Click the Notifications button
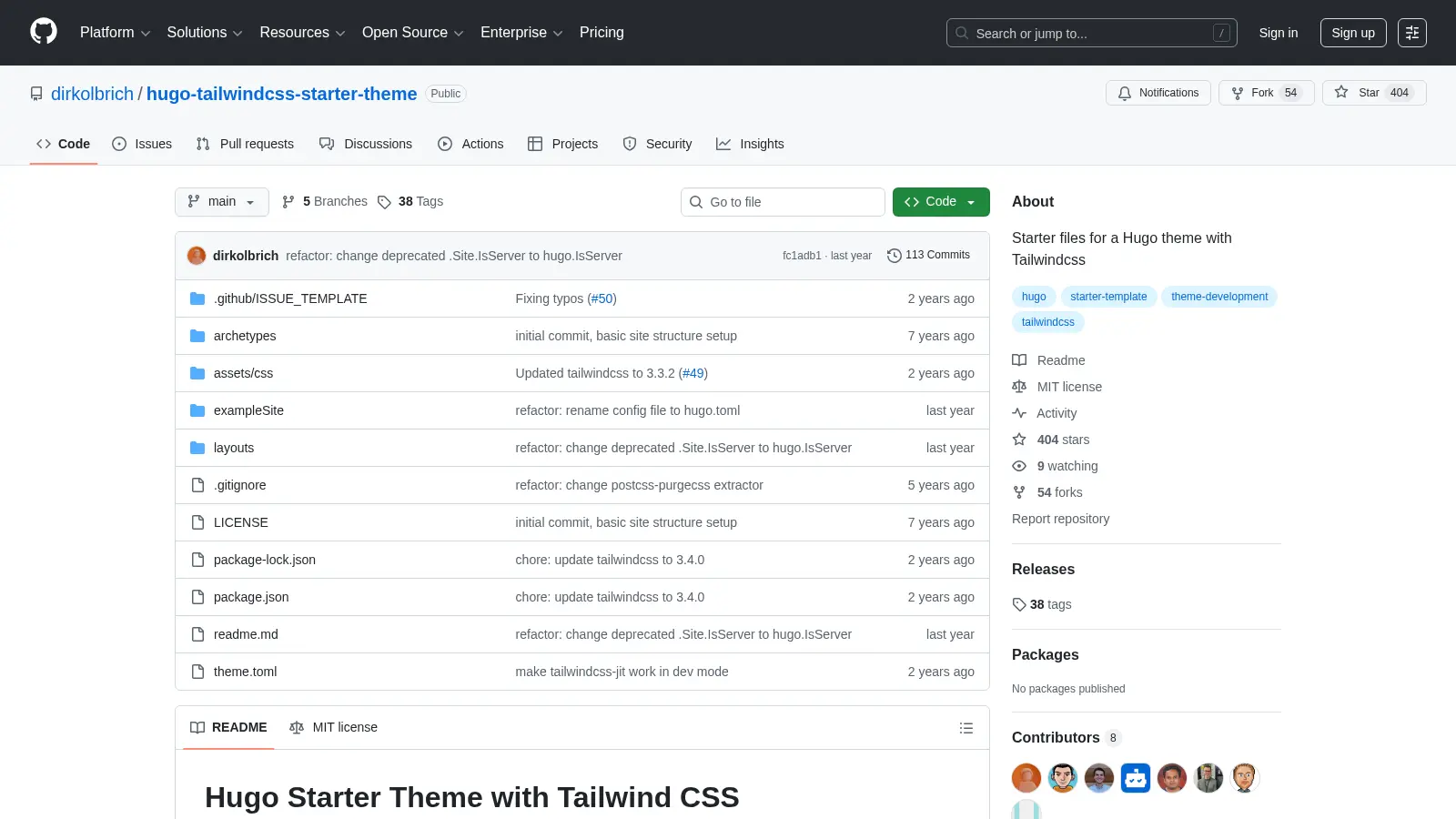The height and width of the screenshot is (819, 1456). click(1158, 93)
